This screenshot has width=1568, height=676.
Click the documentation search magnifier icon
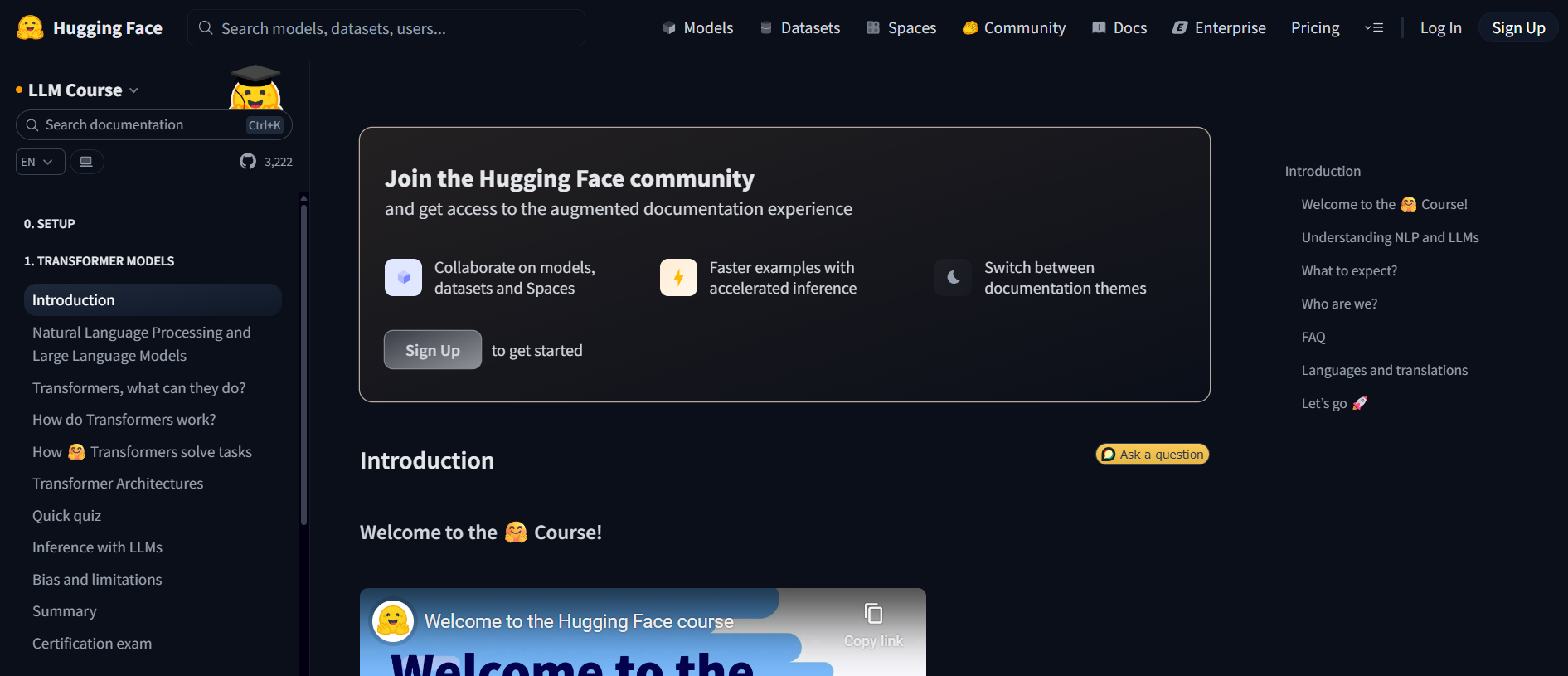[x=32, y=125]
